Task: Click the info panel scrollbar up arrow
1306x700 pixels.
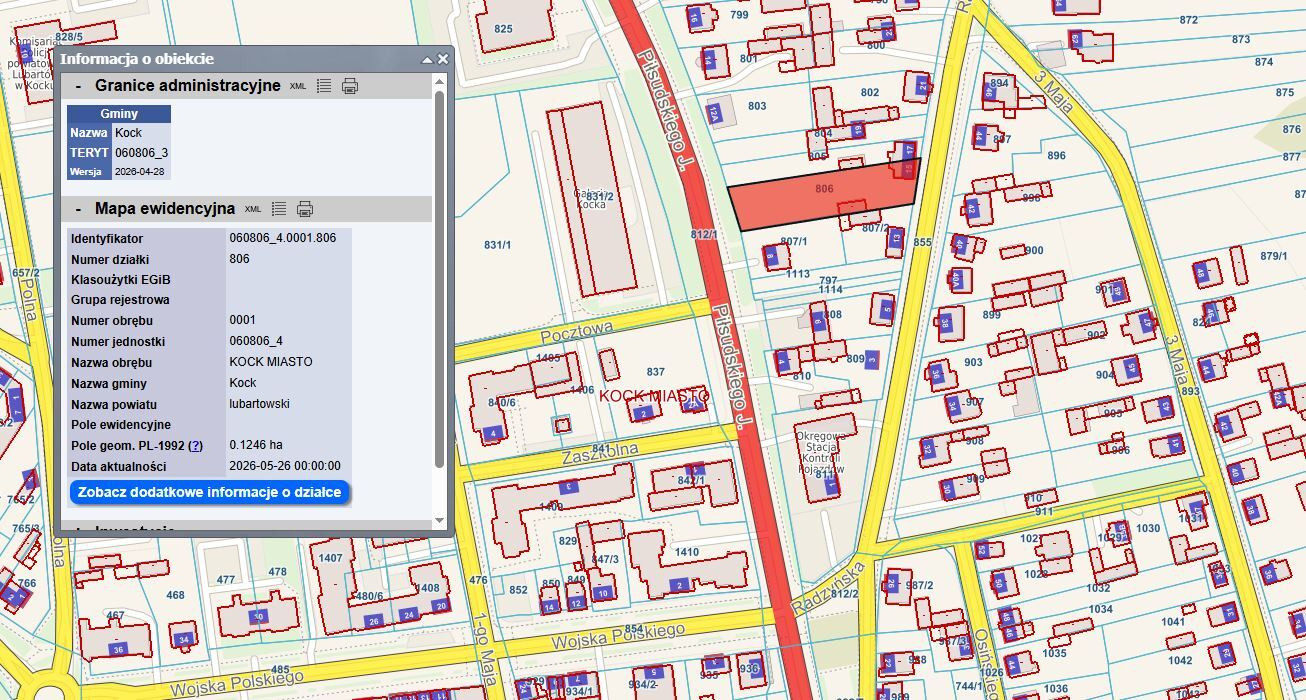Action: (439, 80)
